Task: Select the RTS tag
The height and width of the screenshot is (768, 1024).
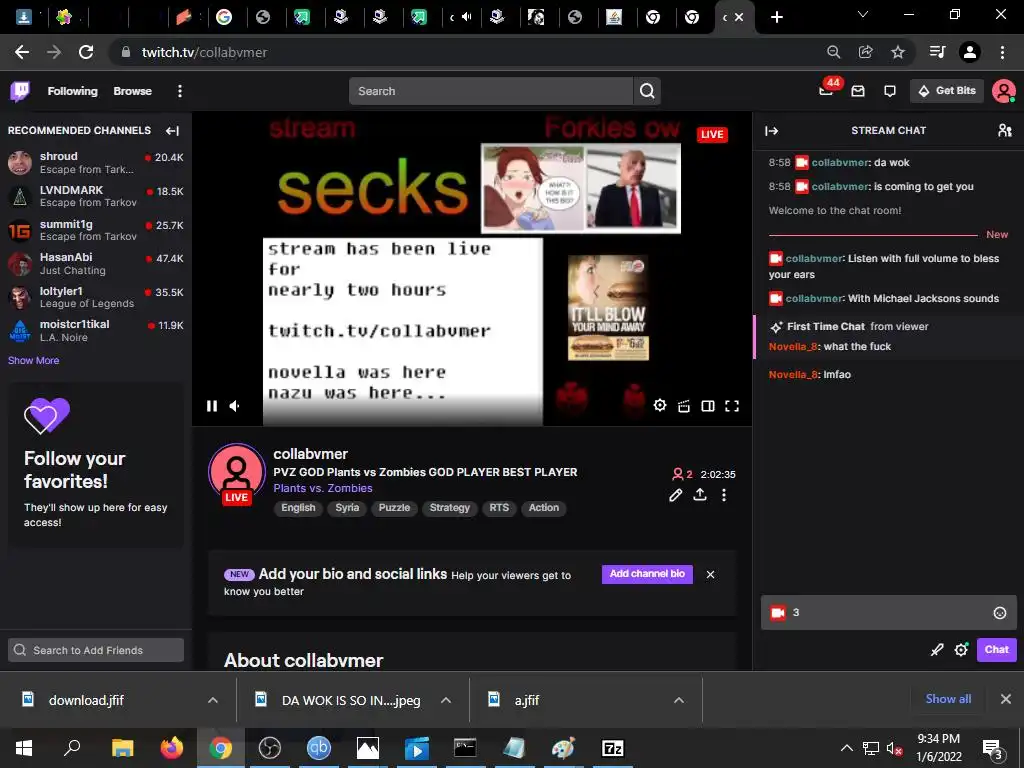Action: click(x=499, y=508)
